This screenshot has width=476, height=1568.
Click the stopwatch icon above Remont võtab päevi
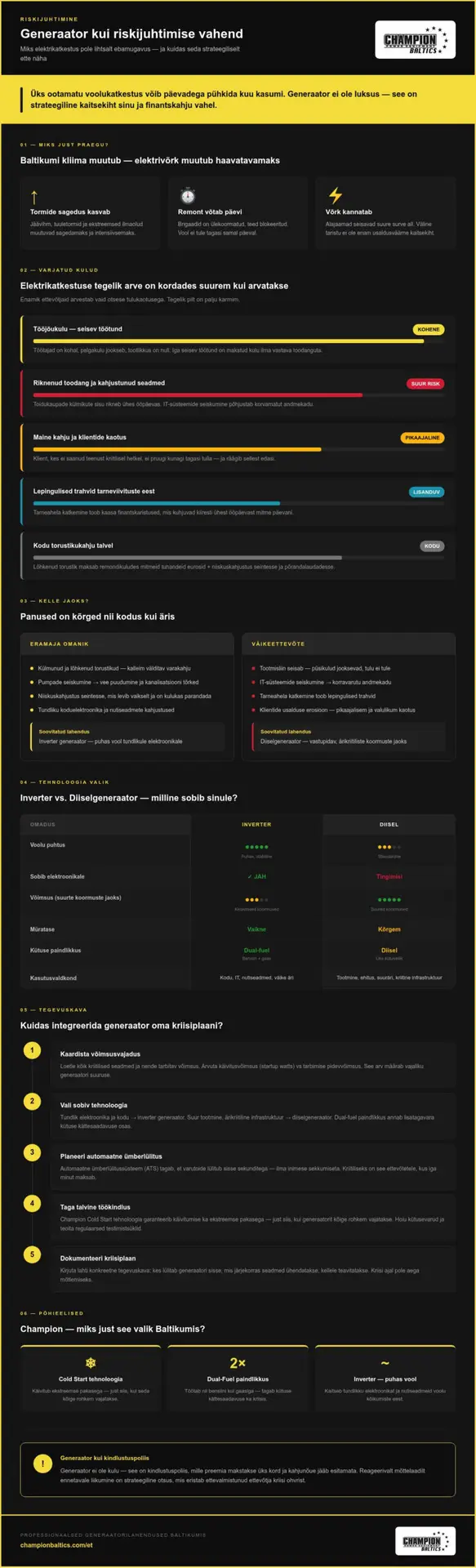tap(188, 196)
